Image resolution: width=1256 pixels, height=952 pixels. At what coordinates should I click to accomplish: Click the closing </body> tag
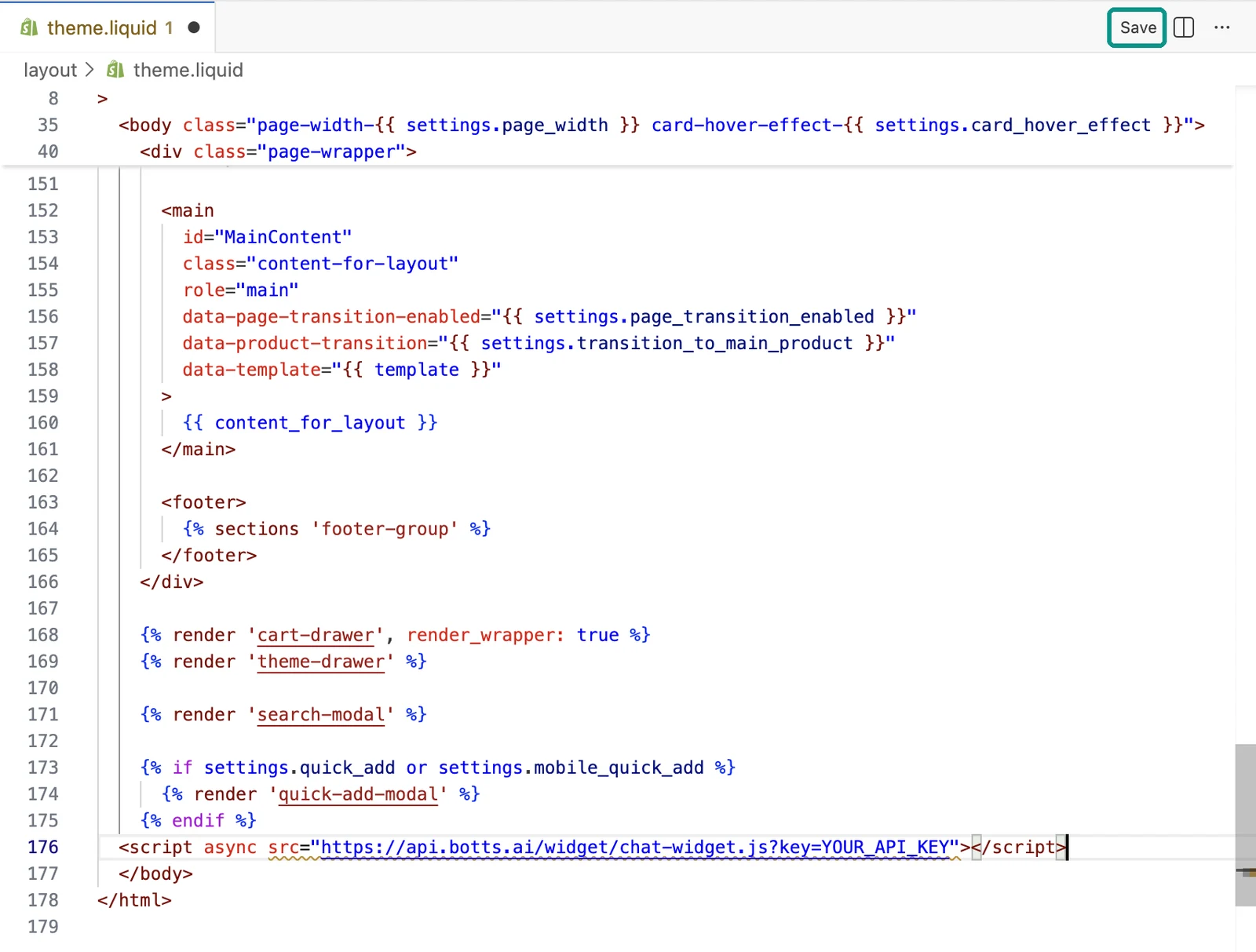coord(155,874)
